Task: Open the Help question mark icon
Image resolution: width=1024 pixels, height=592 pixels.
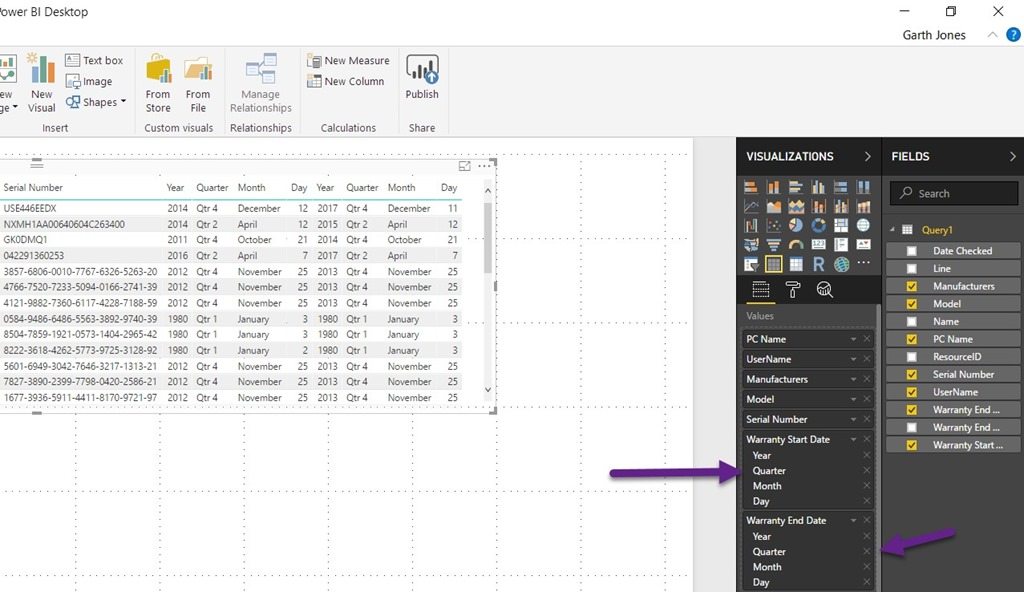Action: point(1013,35)
